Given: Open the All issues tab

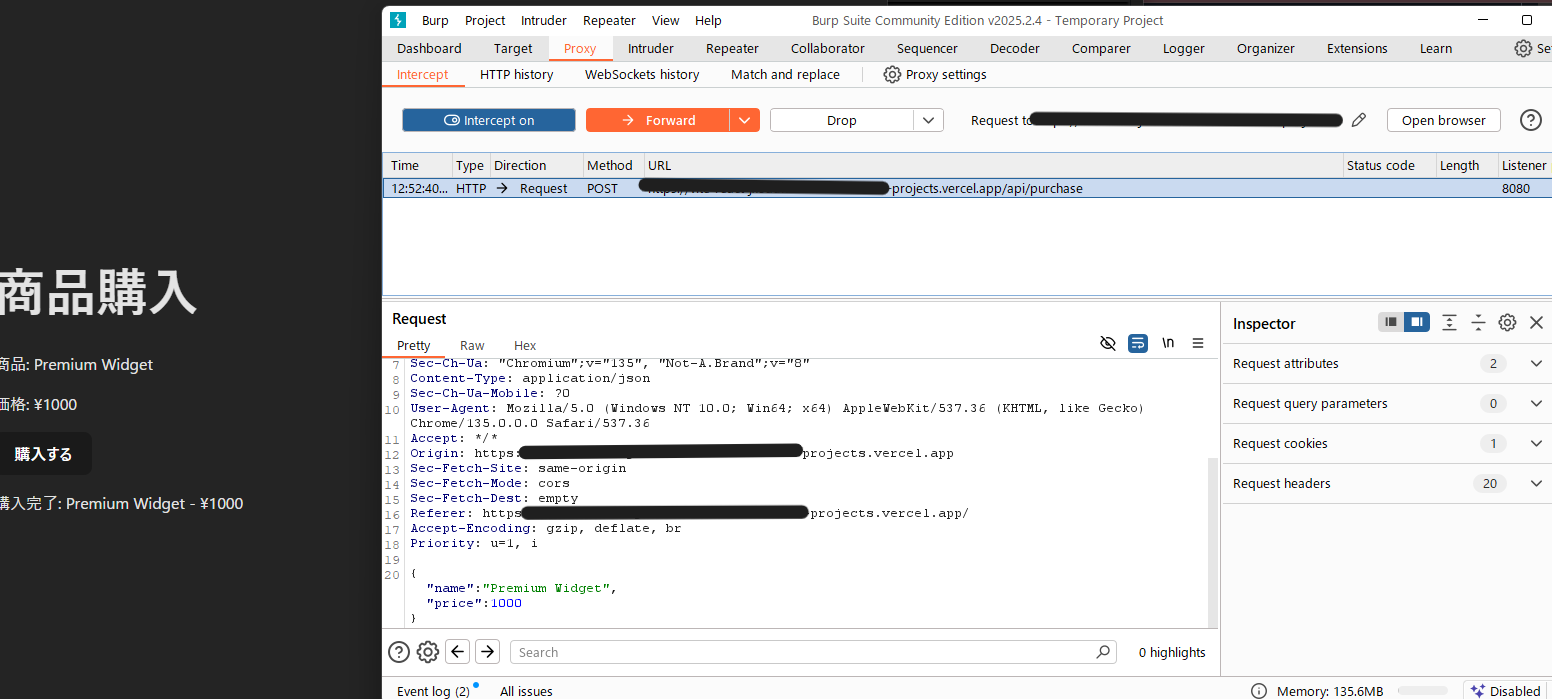Looking at the screenshot, I should click(x=526, y=691).
